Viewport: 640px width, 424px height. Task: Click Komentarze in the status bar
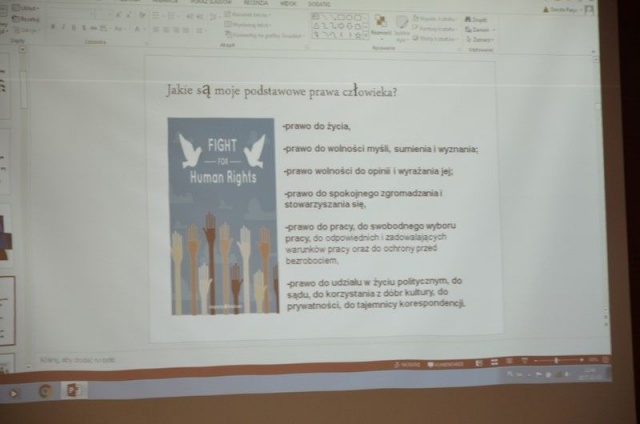point(445,364)
